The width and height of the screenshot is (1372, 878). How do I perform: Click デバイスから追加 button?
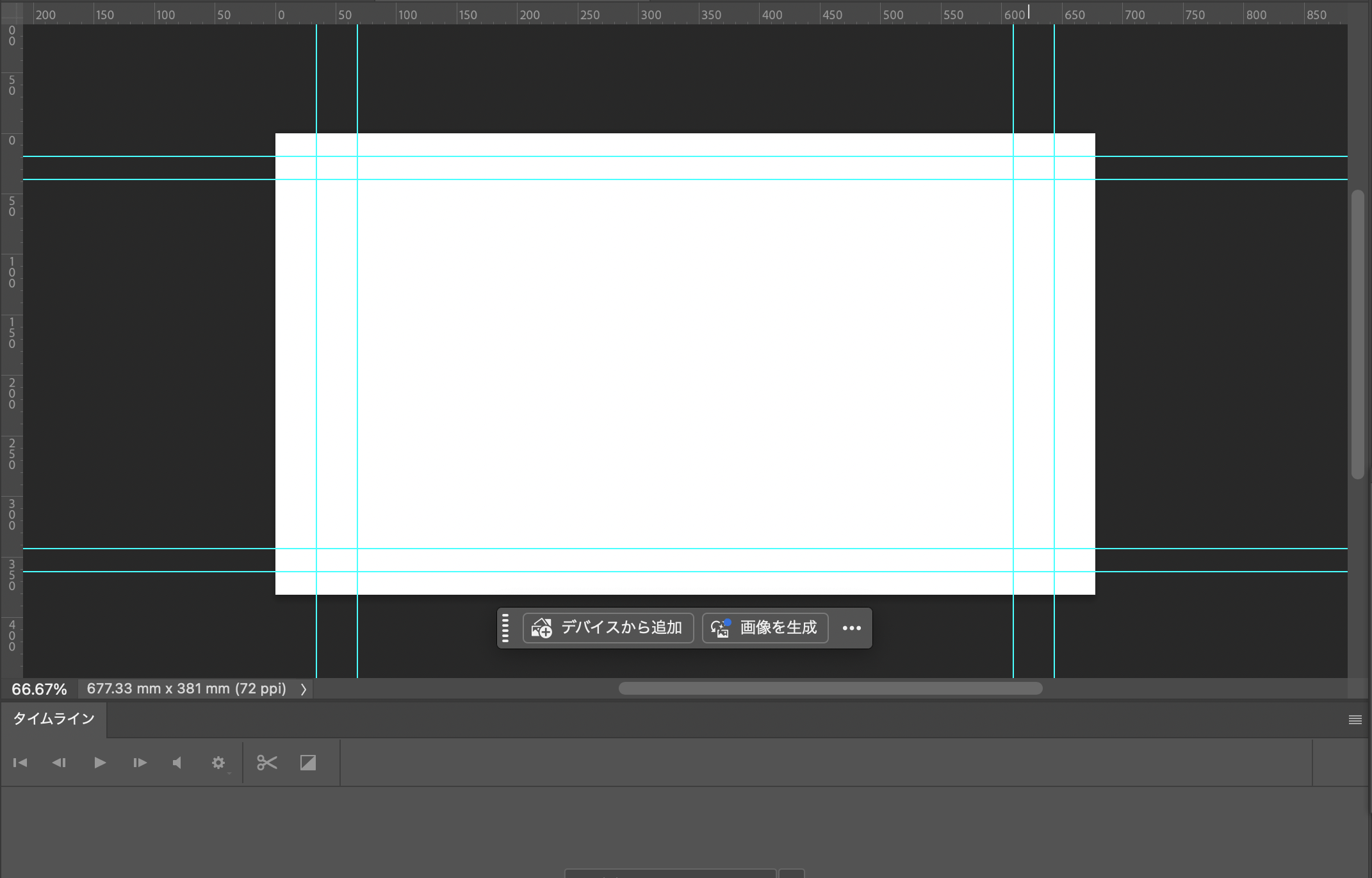608,628
